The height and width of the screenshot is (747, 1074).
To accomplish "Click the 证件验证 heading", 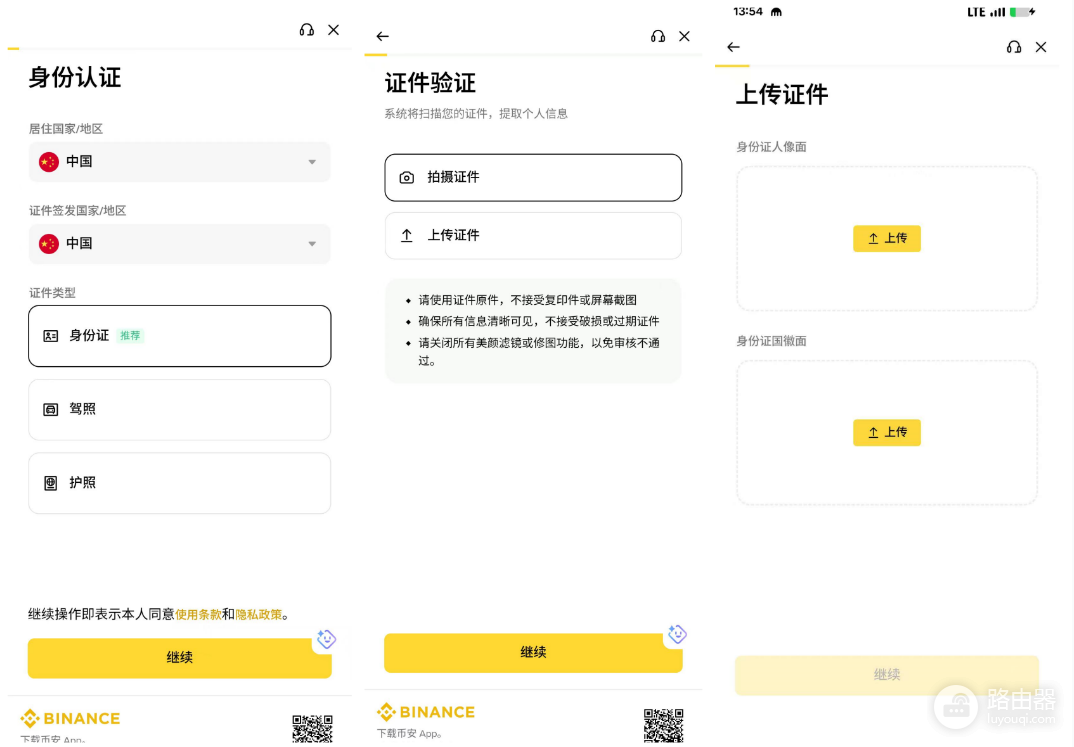I will [430, 83].
